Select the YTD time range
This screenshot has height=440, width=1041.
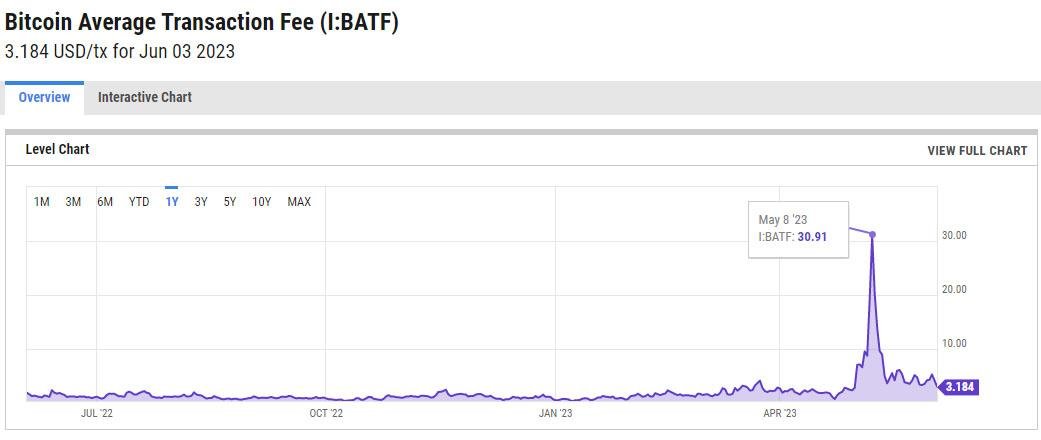point(139,202)
